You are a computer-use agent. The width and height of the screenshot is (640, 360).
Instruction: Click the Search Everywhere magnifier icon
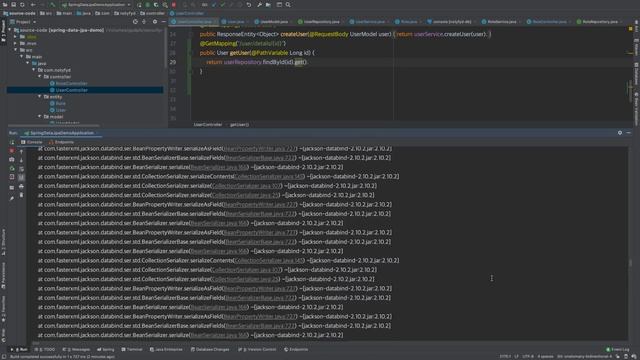[x=288, y=5]
